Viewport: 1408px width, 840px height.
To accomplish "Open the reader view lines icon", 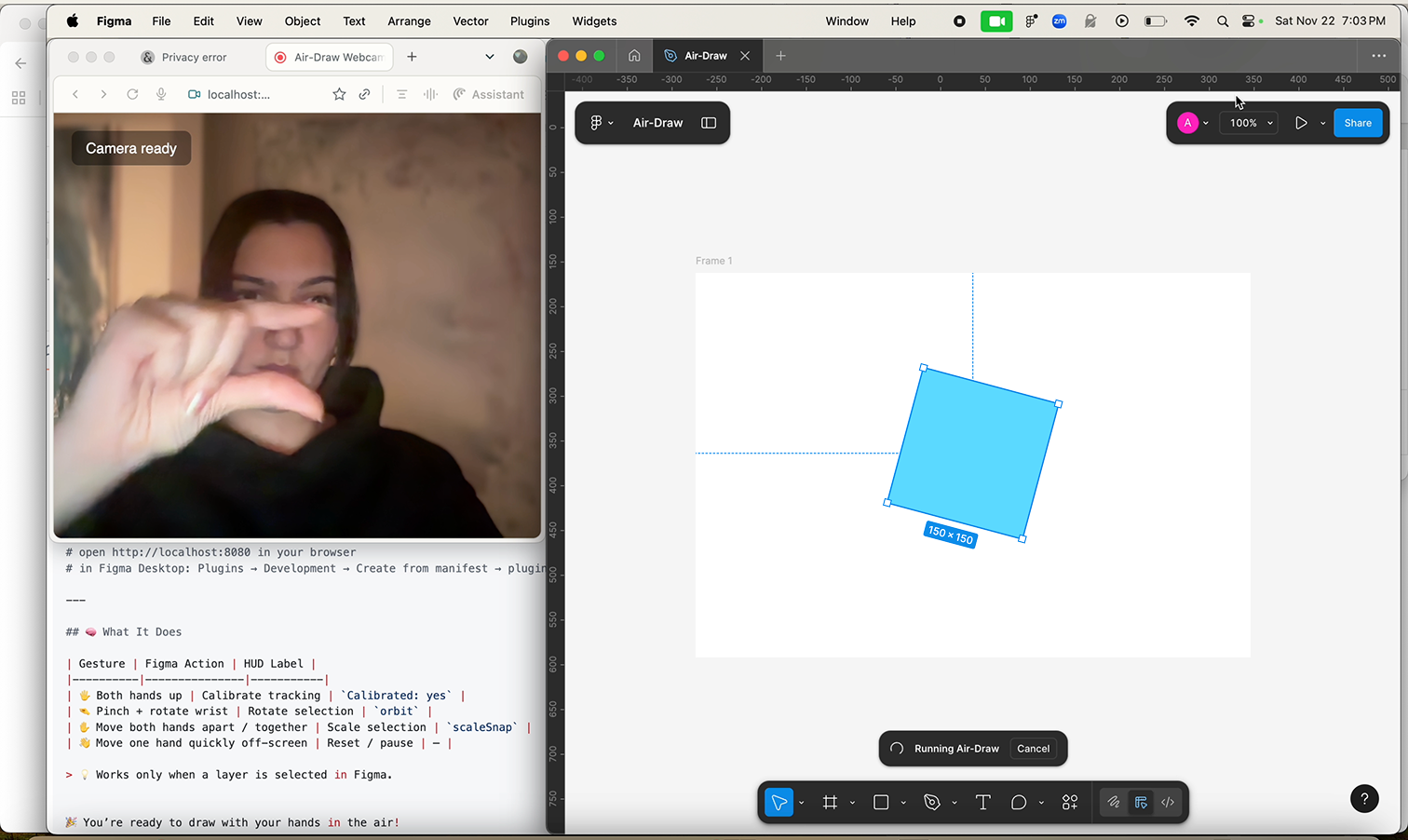I will 401,94.
